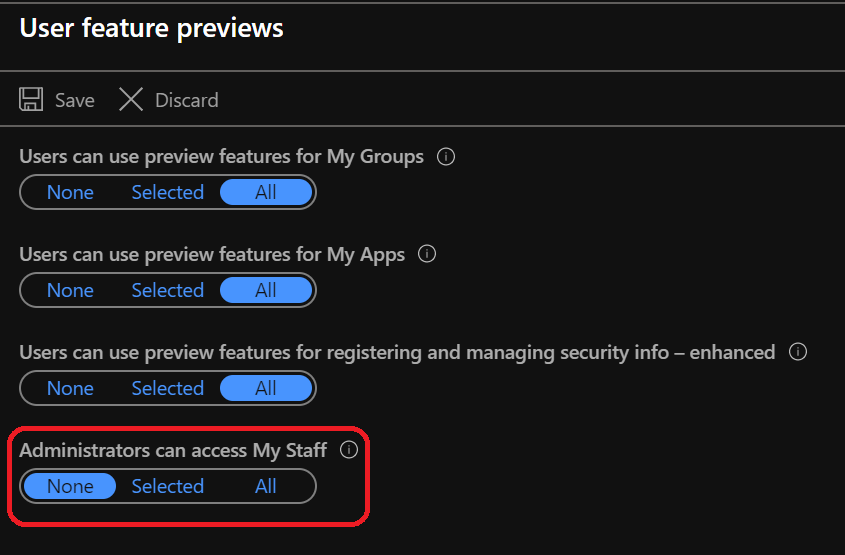Choose All for My Apps preview
Image resolution: width=845 pixels, height=555 pixels.
(x=266, y=291)
